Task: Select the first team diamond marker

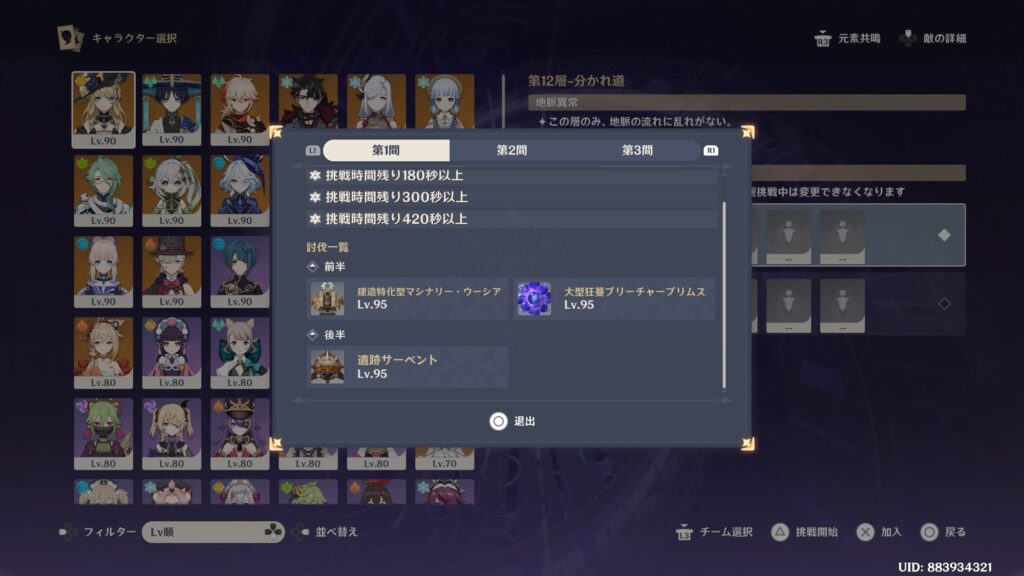Action: click(944, 235)
